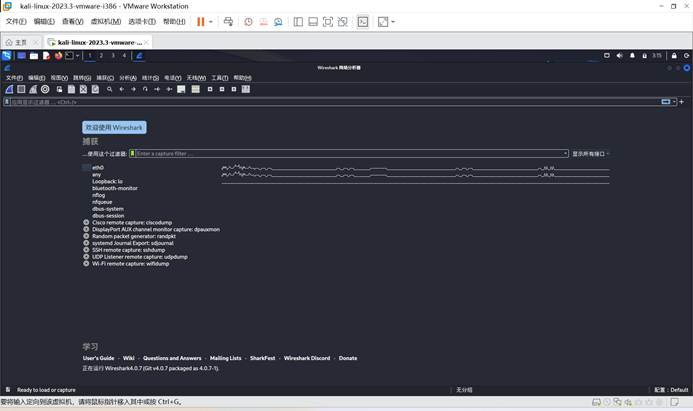Toggle auto-scroll during live capture icon

(181, 89)
